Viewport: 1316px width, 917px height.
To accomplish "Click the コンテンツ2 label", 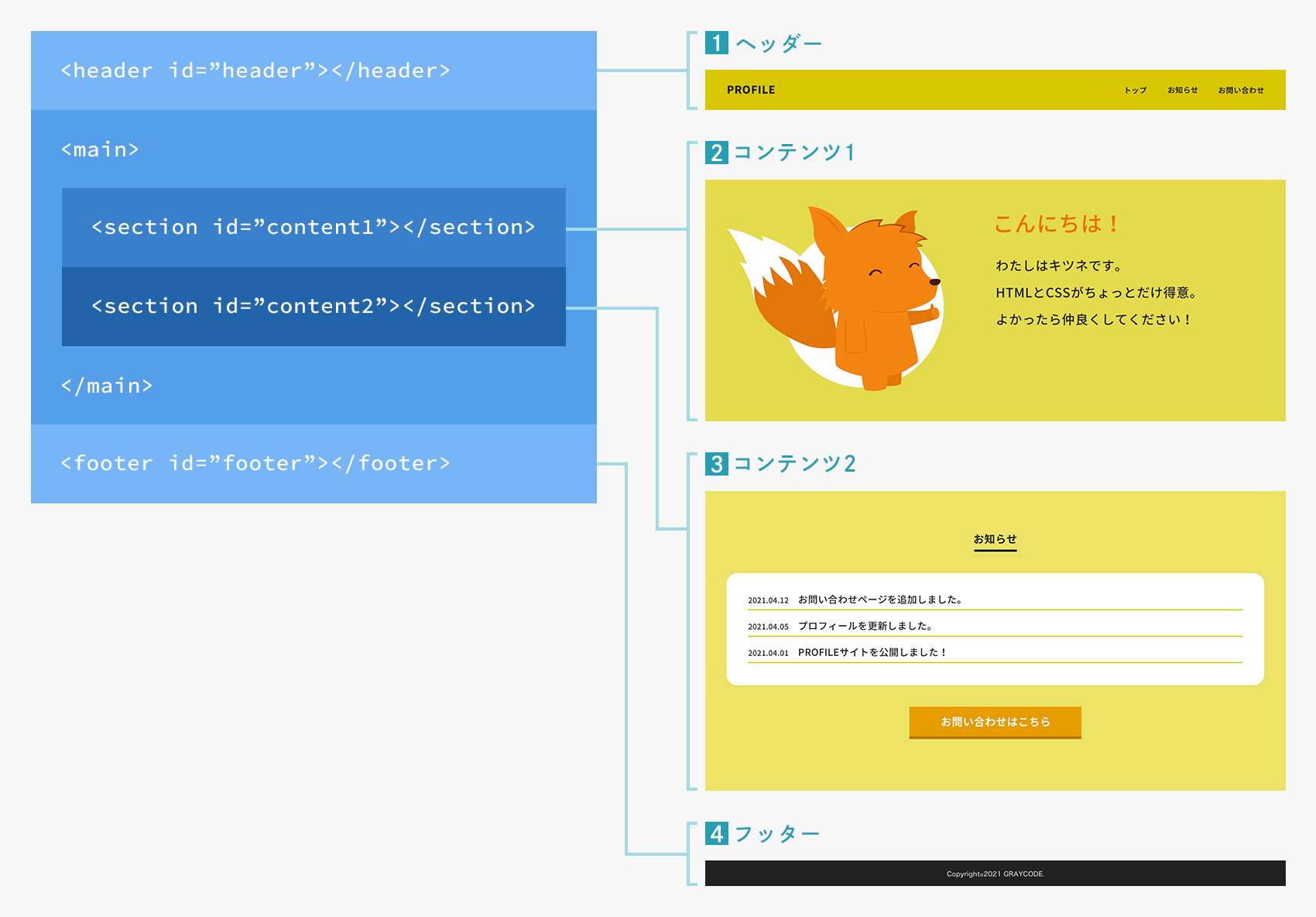I will pos(794,464).
